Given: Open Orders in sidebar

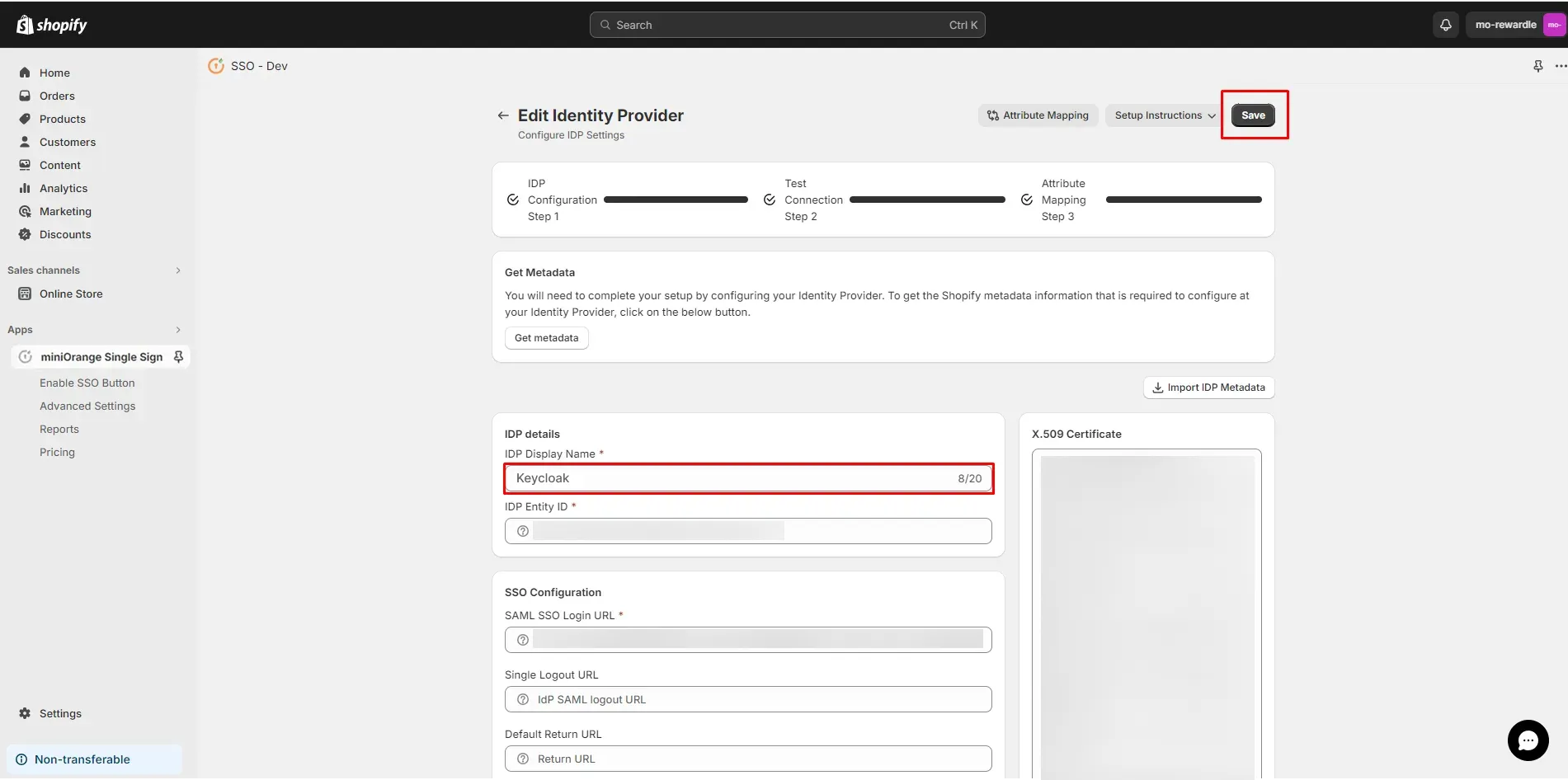Looking at the screenshot, I should [57, 96].
